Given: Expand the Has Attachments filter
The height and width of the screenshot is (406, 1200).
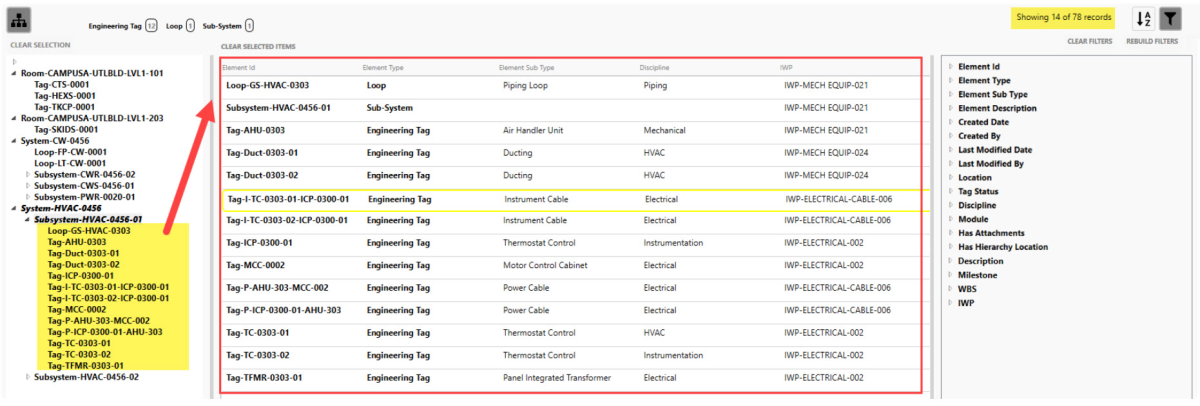Looking at the screenshot, I should click(x=950, y=233).
